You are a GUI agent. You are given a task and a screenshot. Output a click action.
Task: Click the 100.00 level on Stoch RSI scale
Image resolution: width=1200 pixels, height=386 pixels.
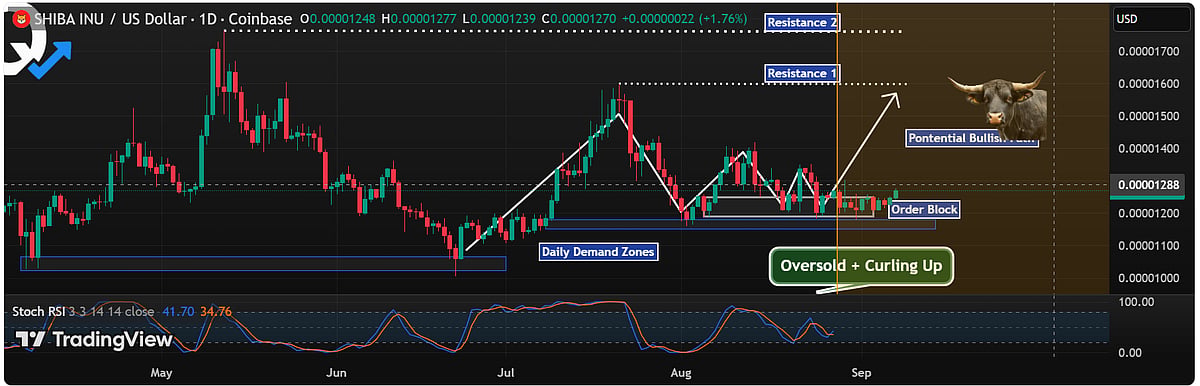coord(1136,301)
